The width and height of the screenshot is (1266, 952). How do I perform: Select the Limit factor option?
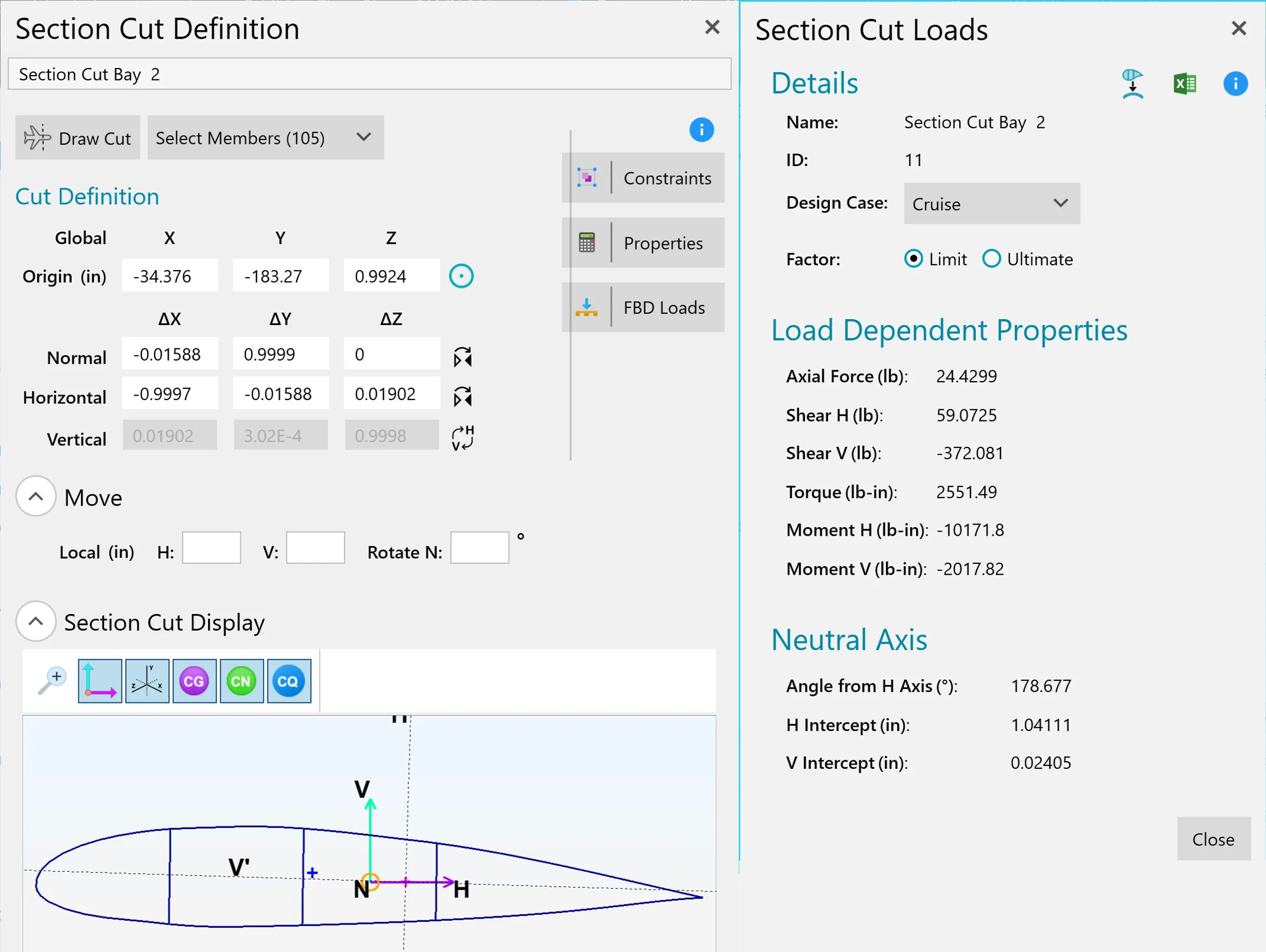point(935,259)
